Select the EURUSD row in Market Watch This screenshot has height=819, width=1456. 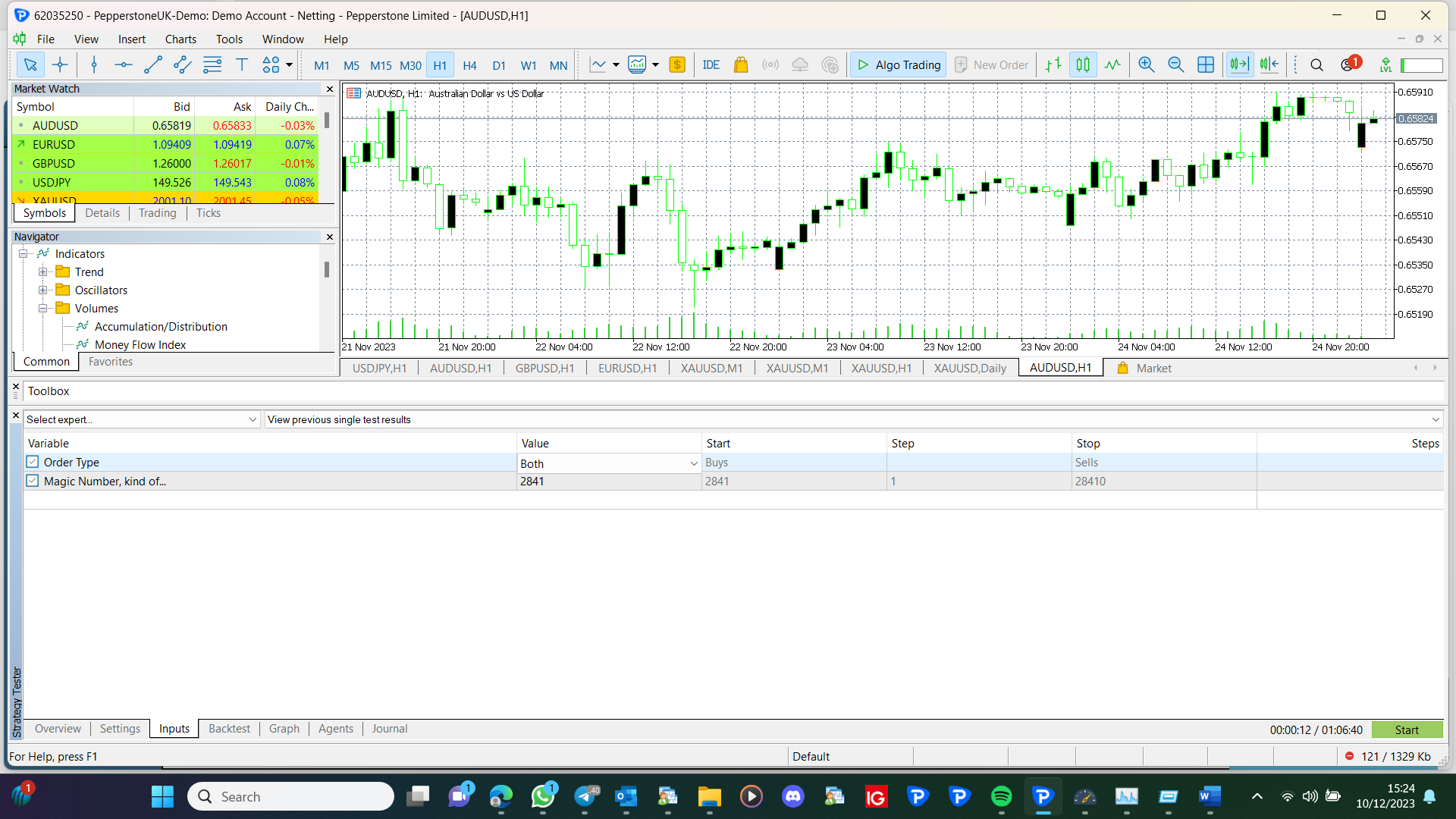165,144
